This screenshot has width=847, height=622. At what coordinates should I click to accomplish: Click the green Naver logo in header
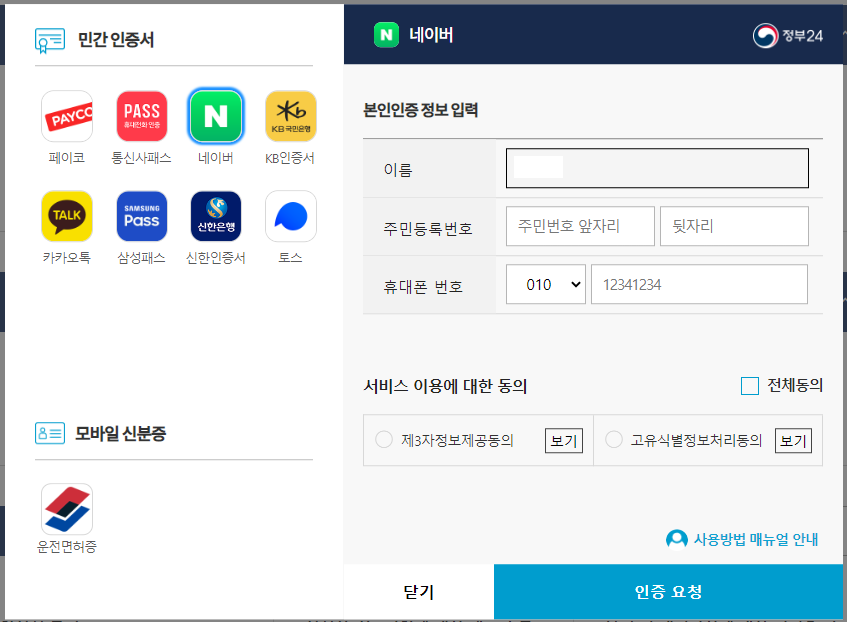[386, 35]
